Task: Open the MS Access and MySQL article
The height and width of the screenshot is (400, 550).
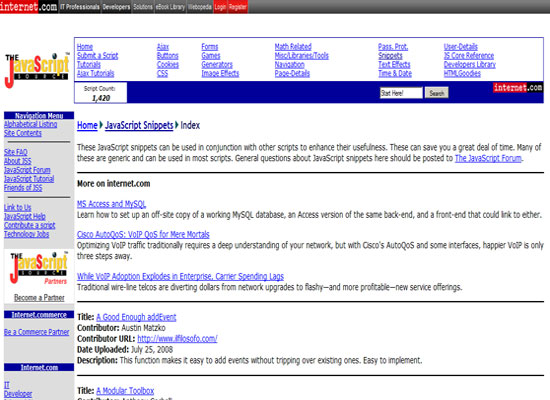Action: pos(111,204)
